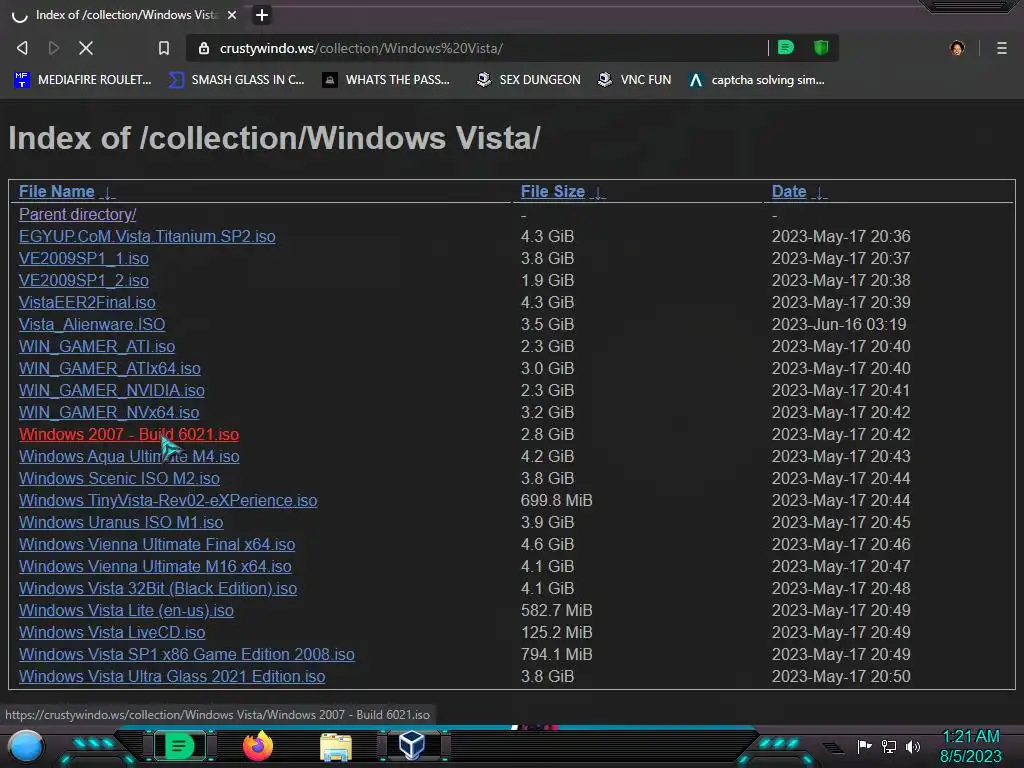Go back using the browser back arrow

22,48
